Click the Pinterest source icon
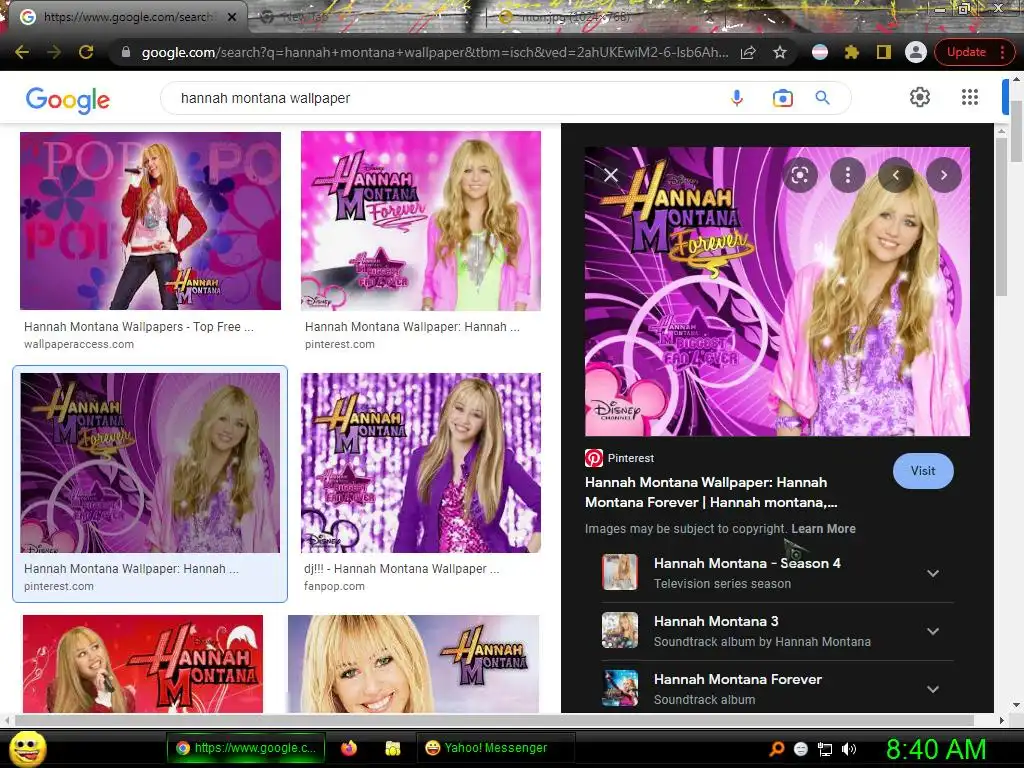 click(594, 458)
